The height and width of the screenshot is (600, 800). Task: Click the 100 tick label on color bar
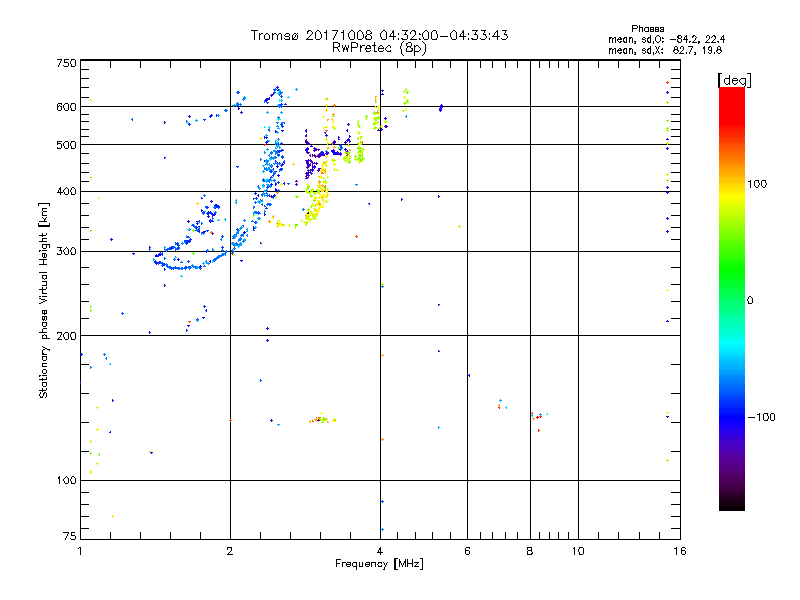pyautogui.click(x=757, y=184)
